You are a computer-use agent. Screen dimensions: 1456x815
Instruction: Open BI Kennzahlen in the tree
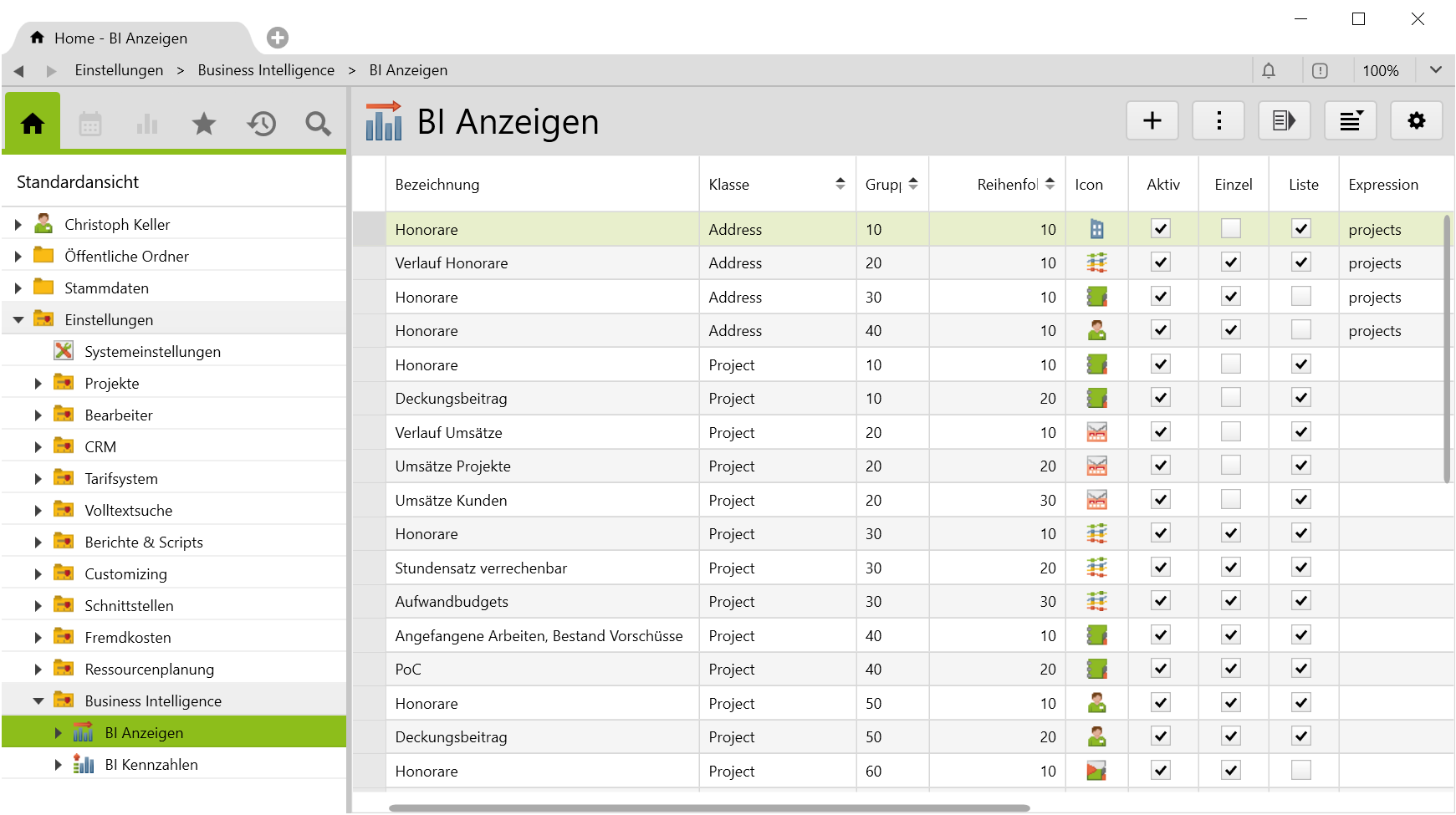pyautogui.click(x=151, y=765)
